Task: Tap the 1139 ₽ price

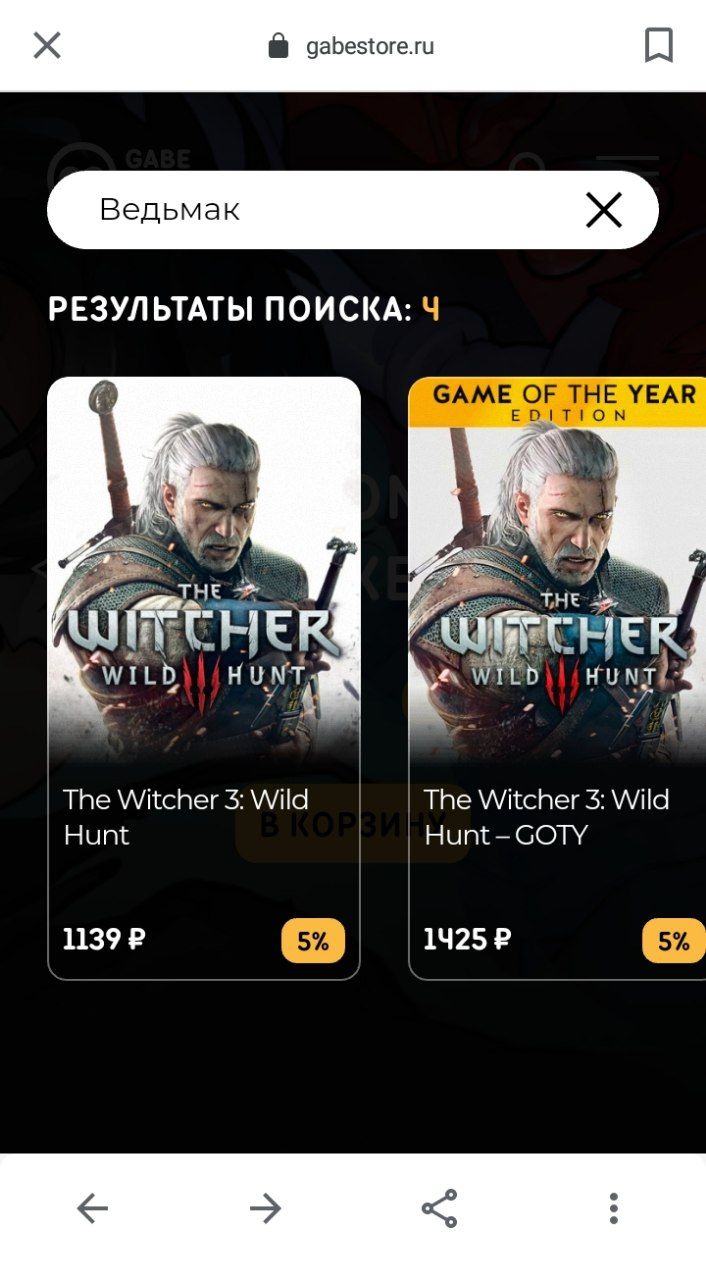Action: pos(104,940)
